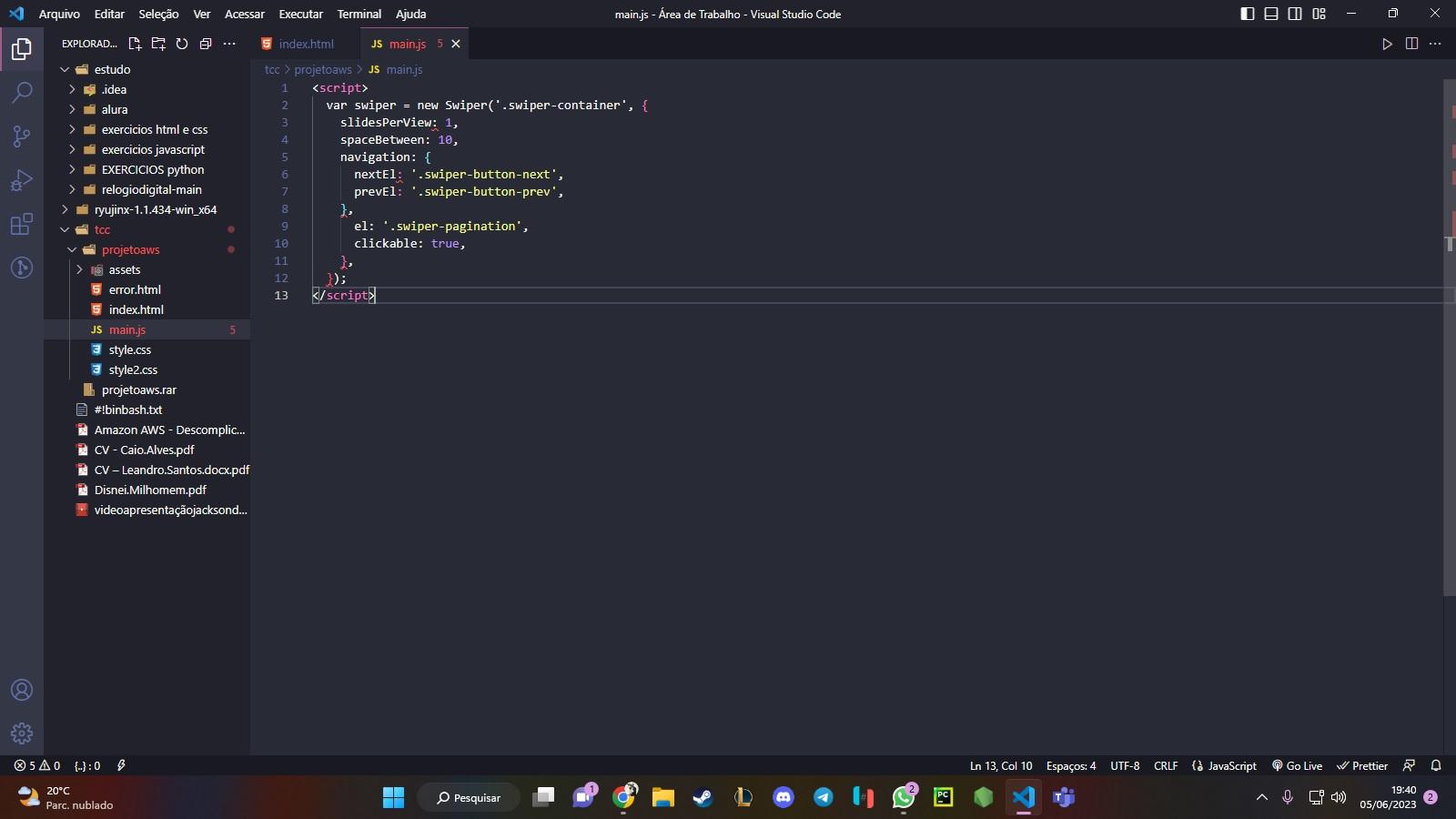Screen dimensions: 1456x819
Task: Collapse the tcc folder
Action: pyautogui.click(x=102, y=229)
